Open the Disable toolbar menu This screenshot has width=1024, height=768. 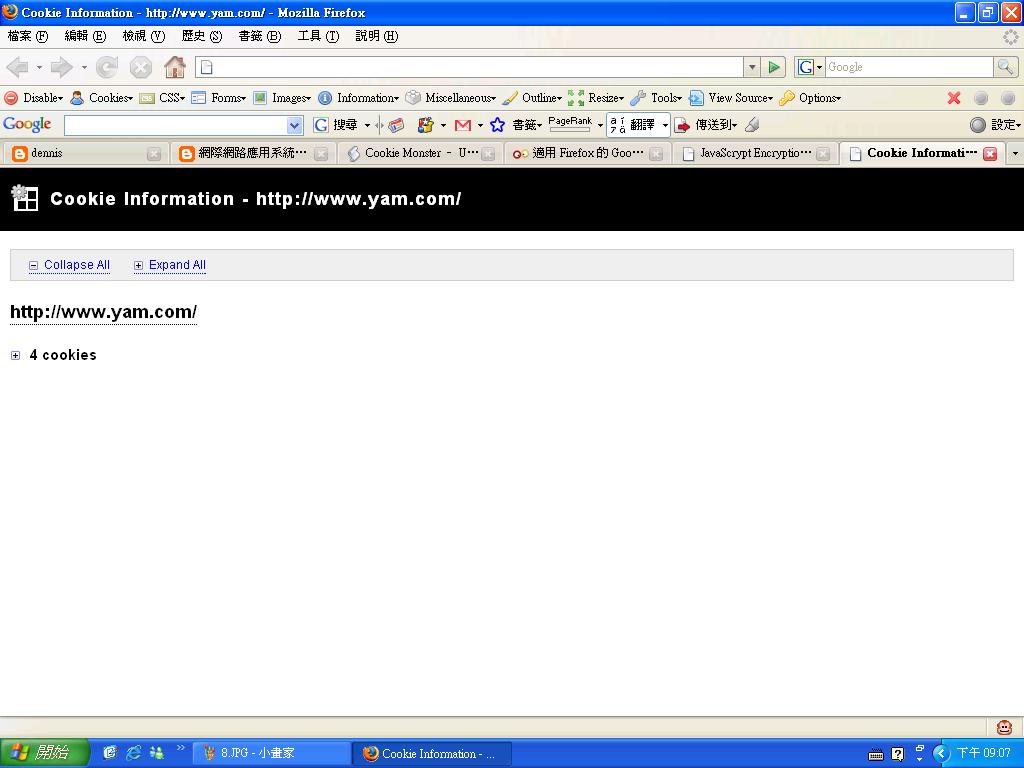click(34, 98)
